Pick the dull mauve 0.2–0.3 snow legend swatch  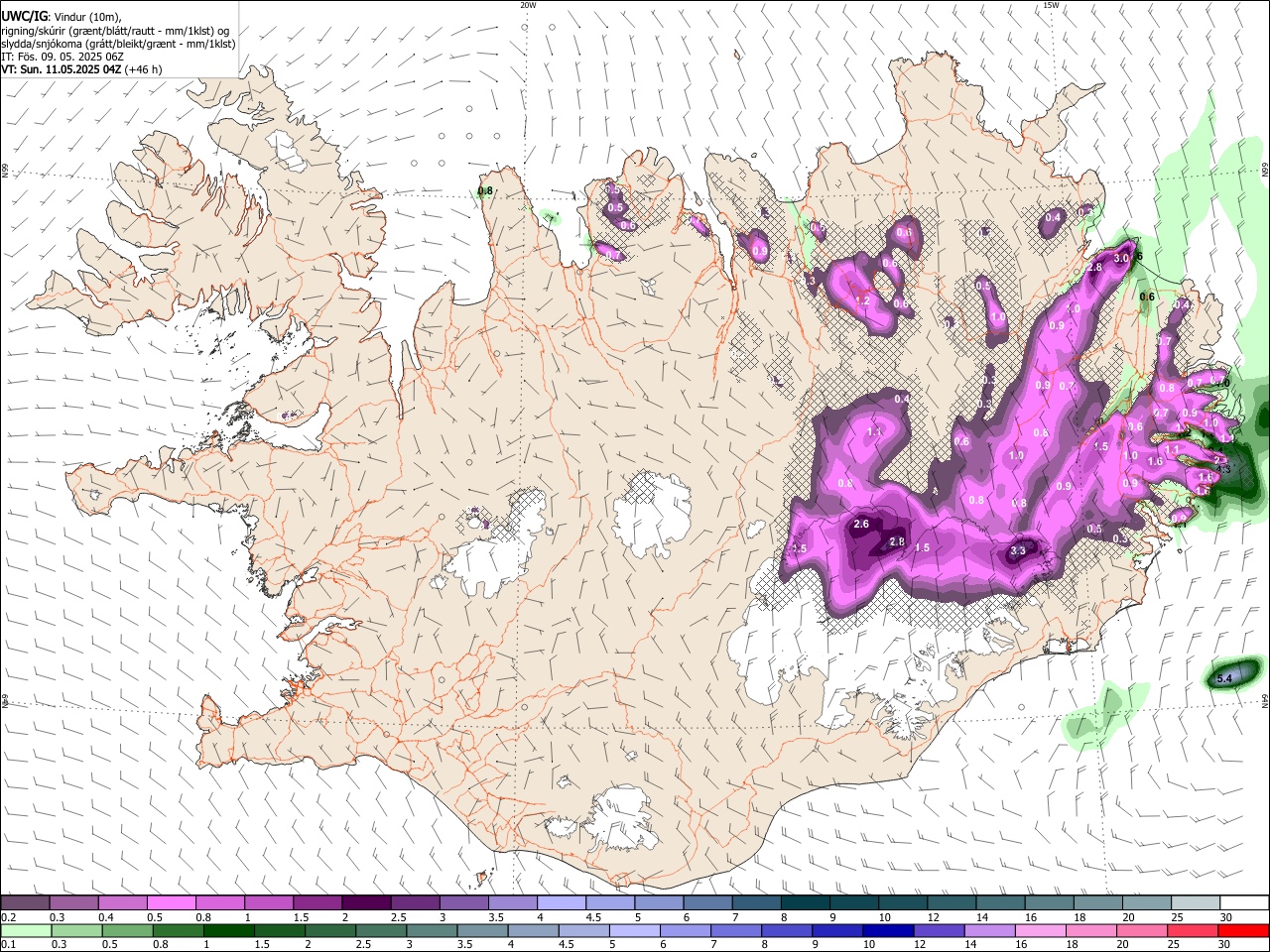(25, 903)
